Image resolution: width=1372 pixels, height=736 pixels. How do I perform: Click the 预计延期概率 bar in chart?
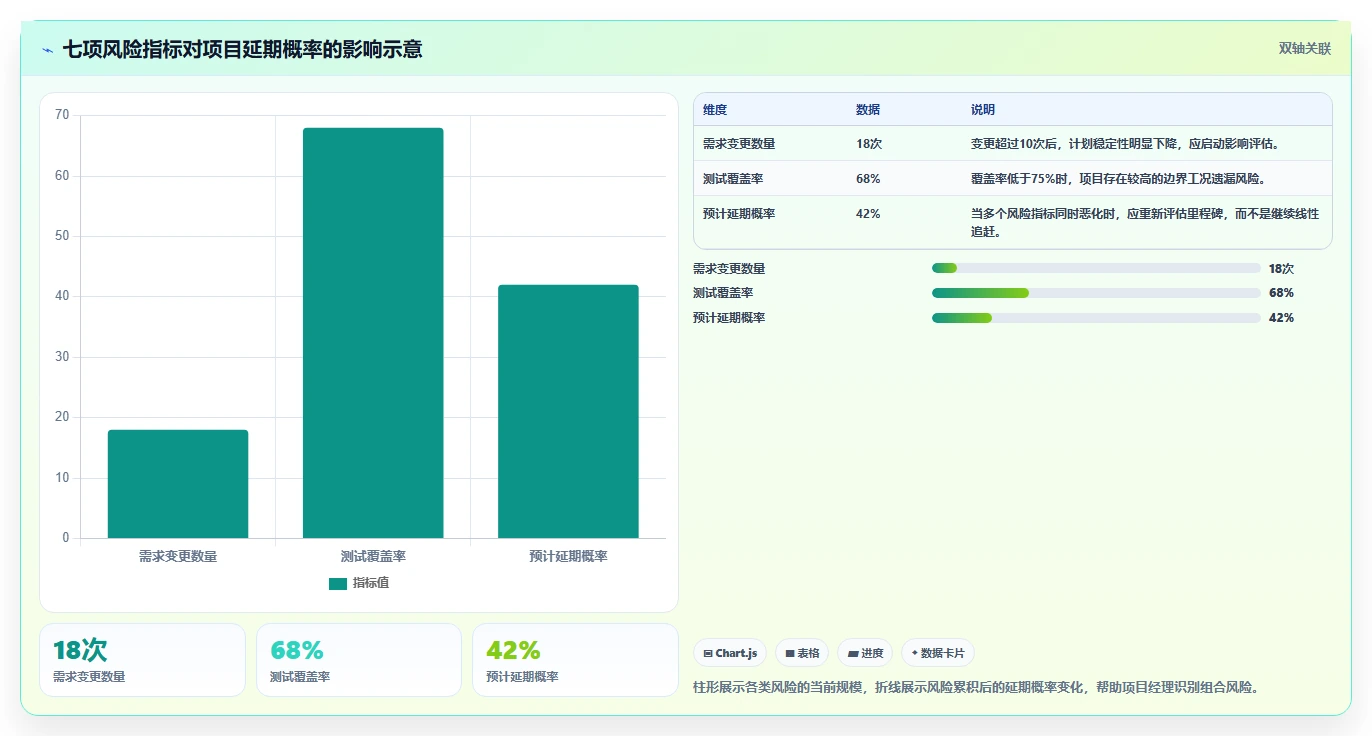568,411
